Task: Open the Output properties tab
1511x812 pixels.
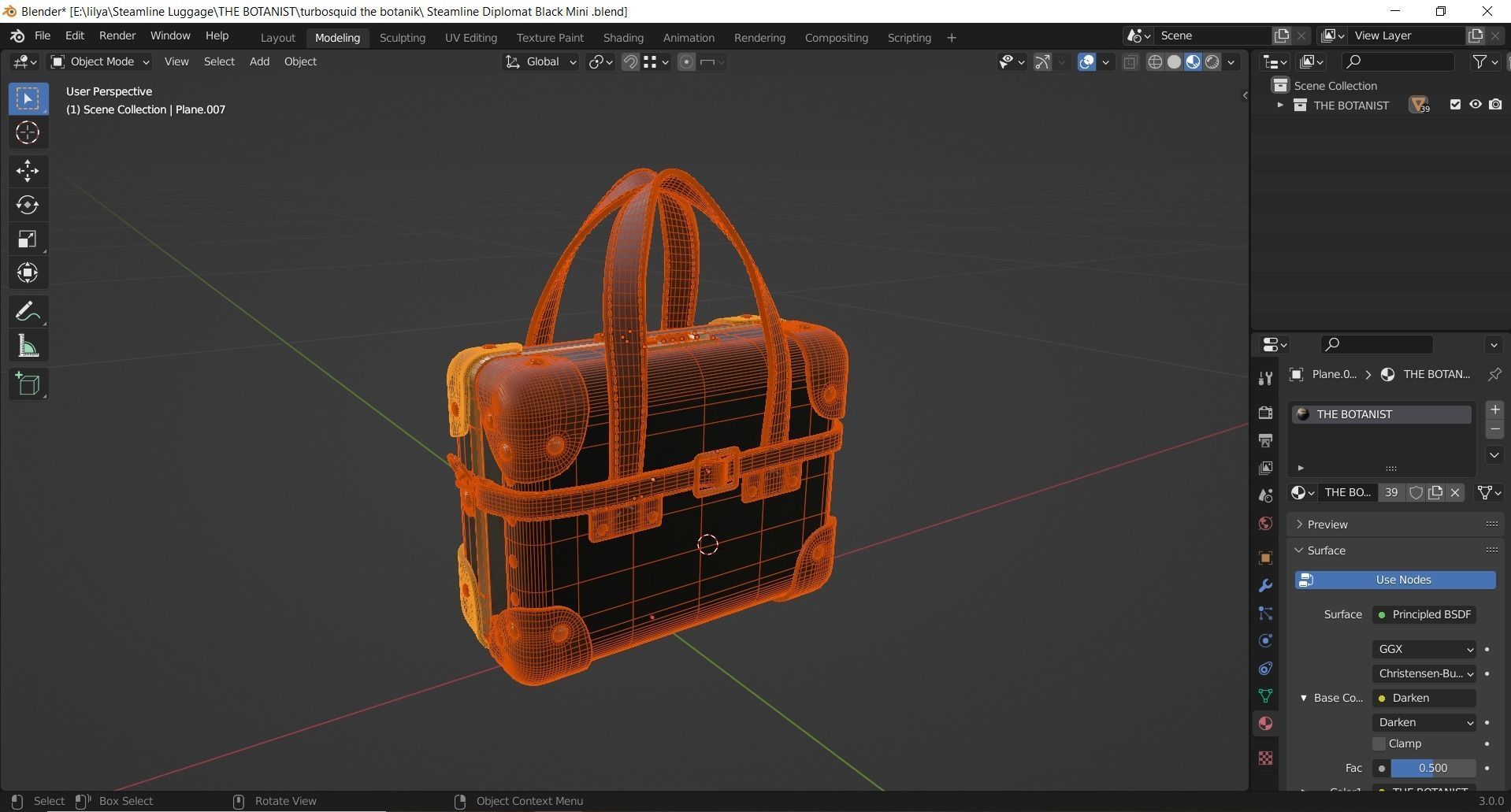Action: pyautogui.click(x=1265, y=440)
